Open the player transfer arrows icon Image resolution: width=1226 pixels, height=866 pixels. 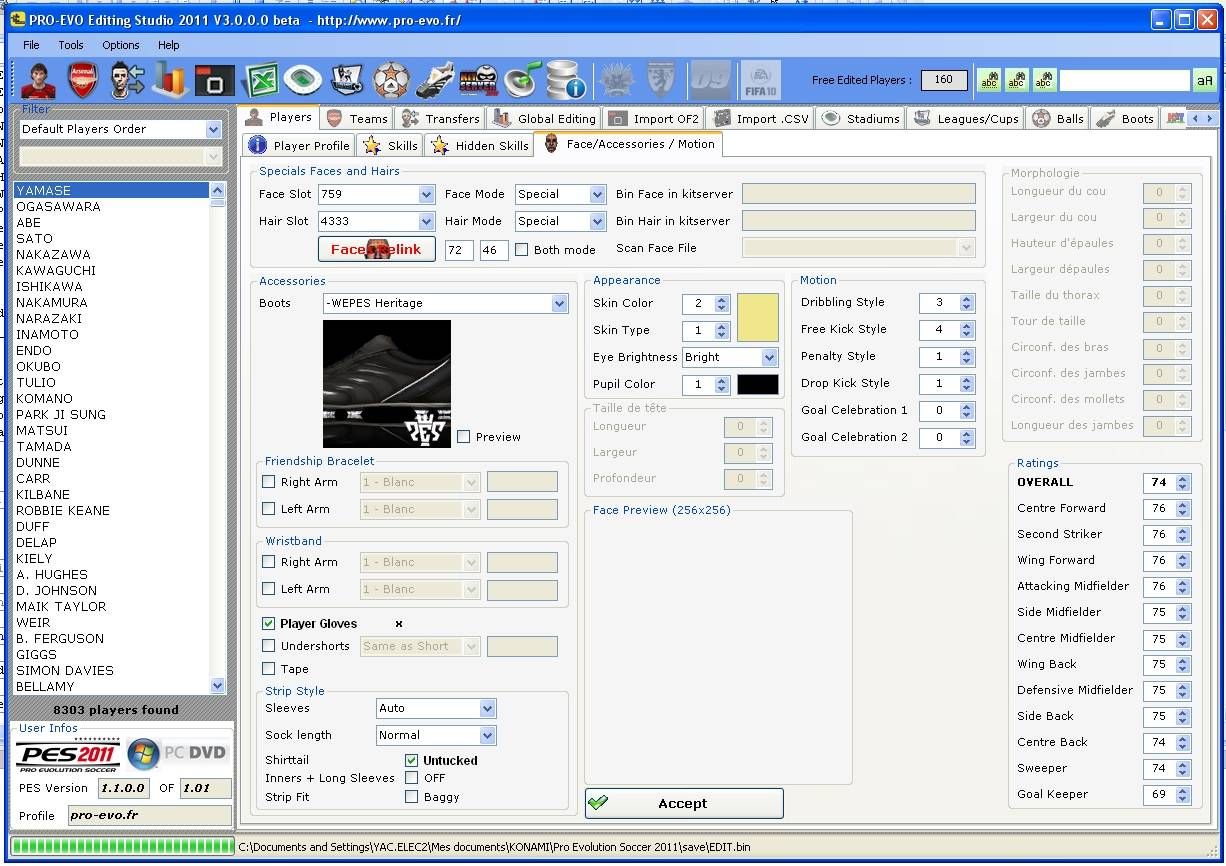[128, 79]
